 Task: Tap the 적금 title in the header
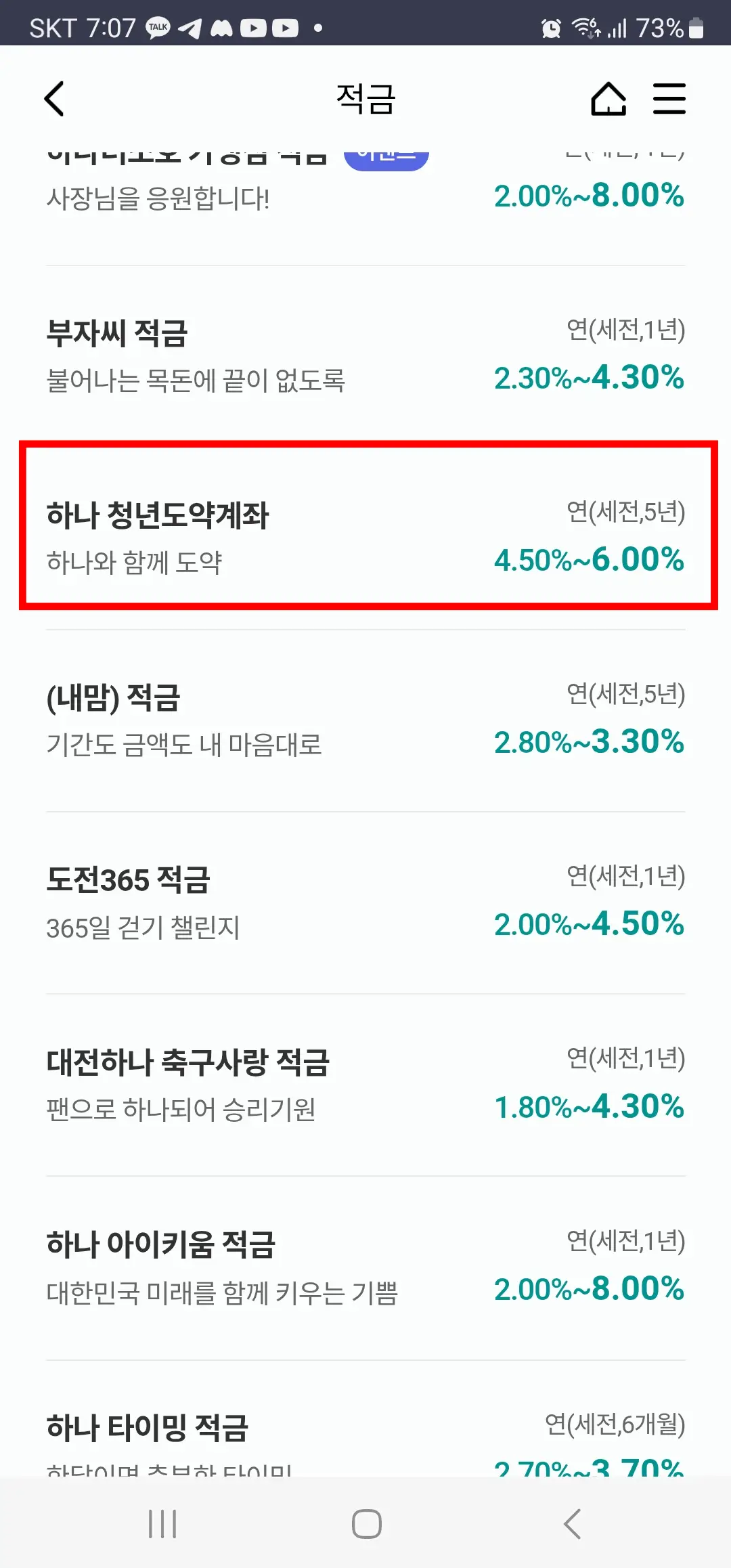(365, 98)
